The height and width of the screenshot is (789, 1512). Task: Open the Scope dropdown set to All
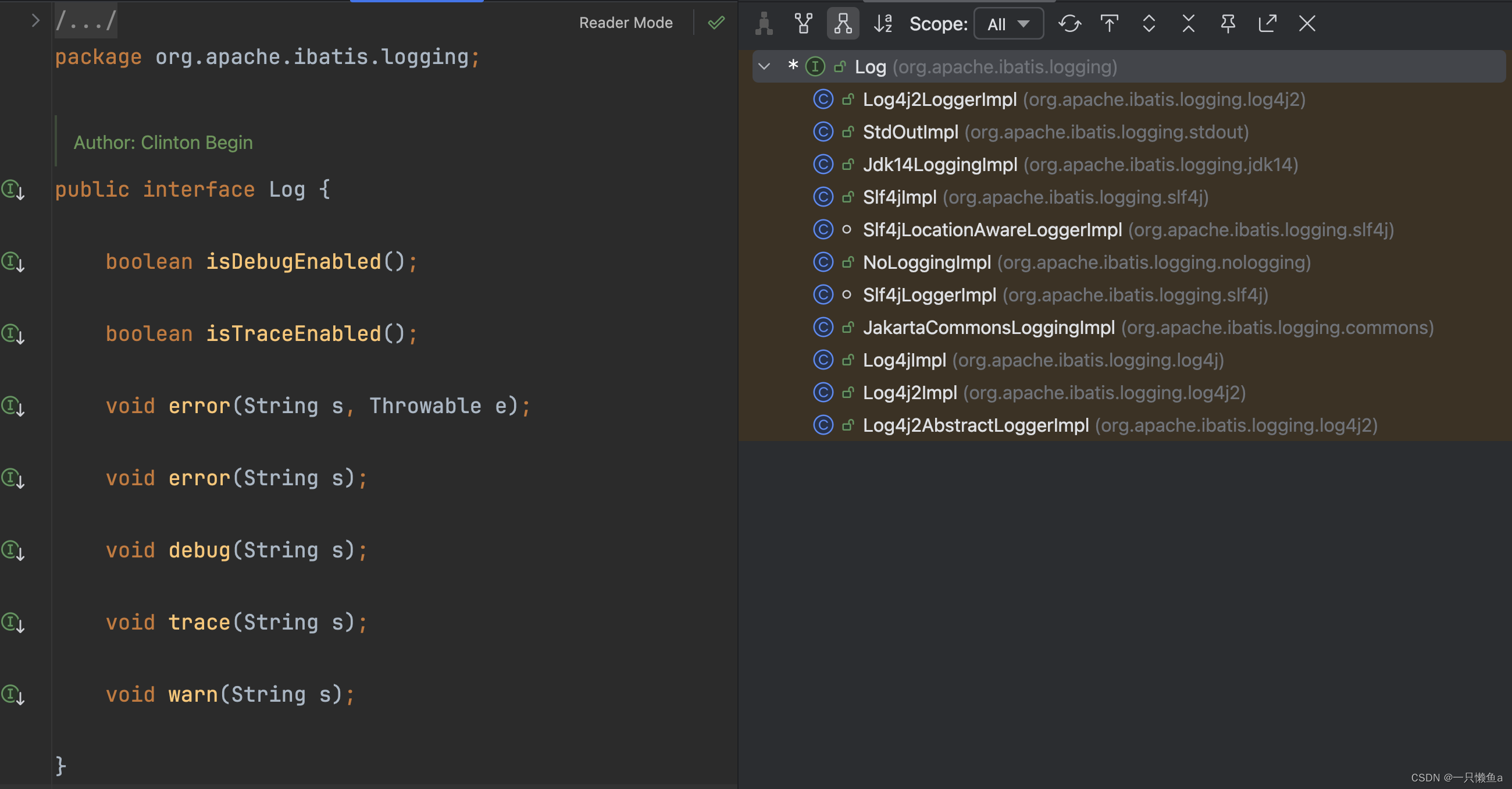pos(1008,24)
